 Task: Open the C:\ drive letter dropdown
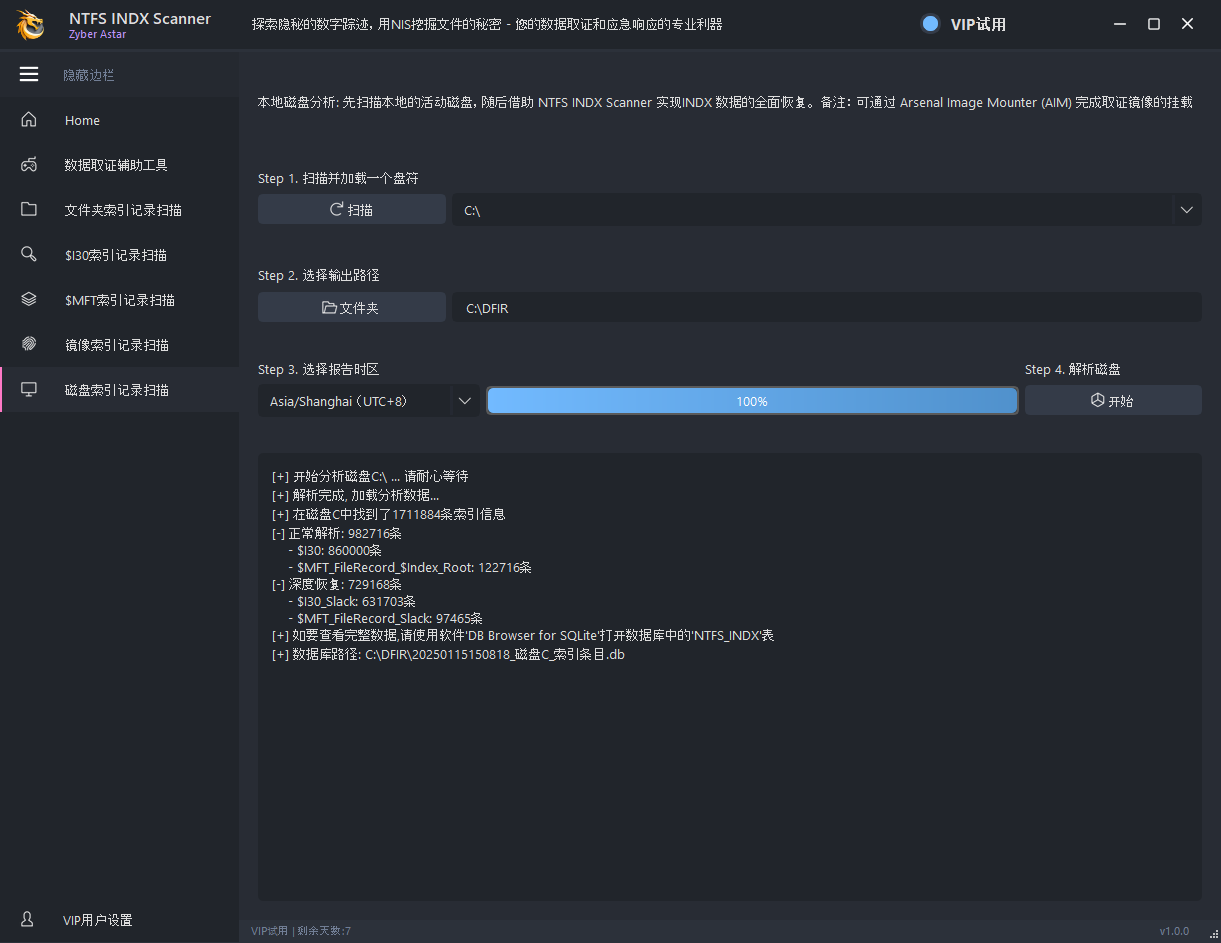coord(827,210)
